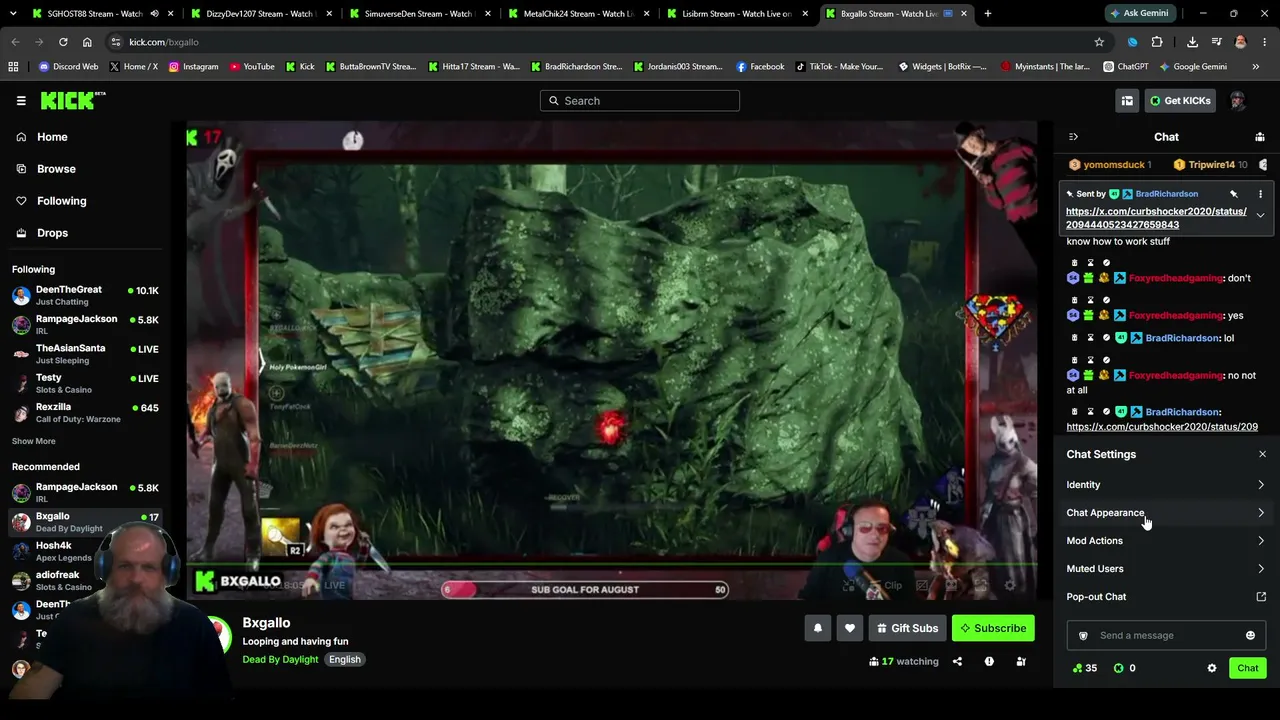Open Muted Users list
This screenshot has width=1280, height=720.
1166,569
